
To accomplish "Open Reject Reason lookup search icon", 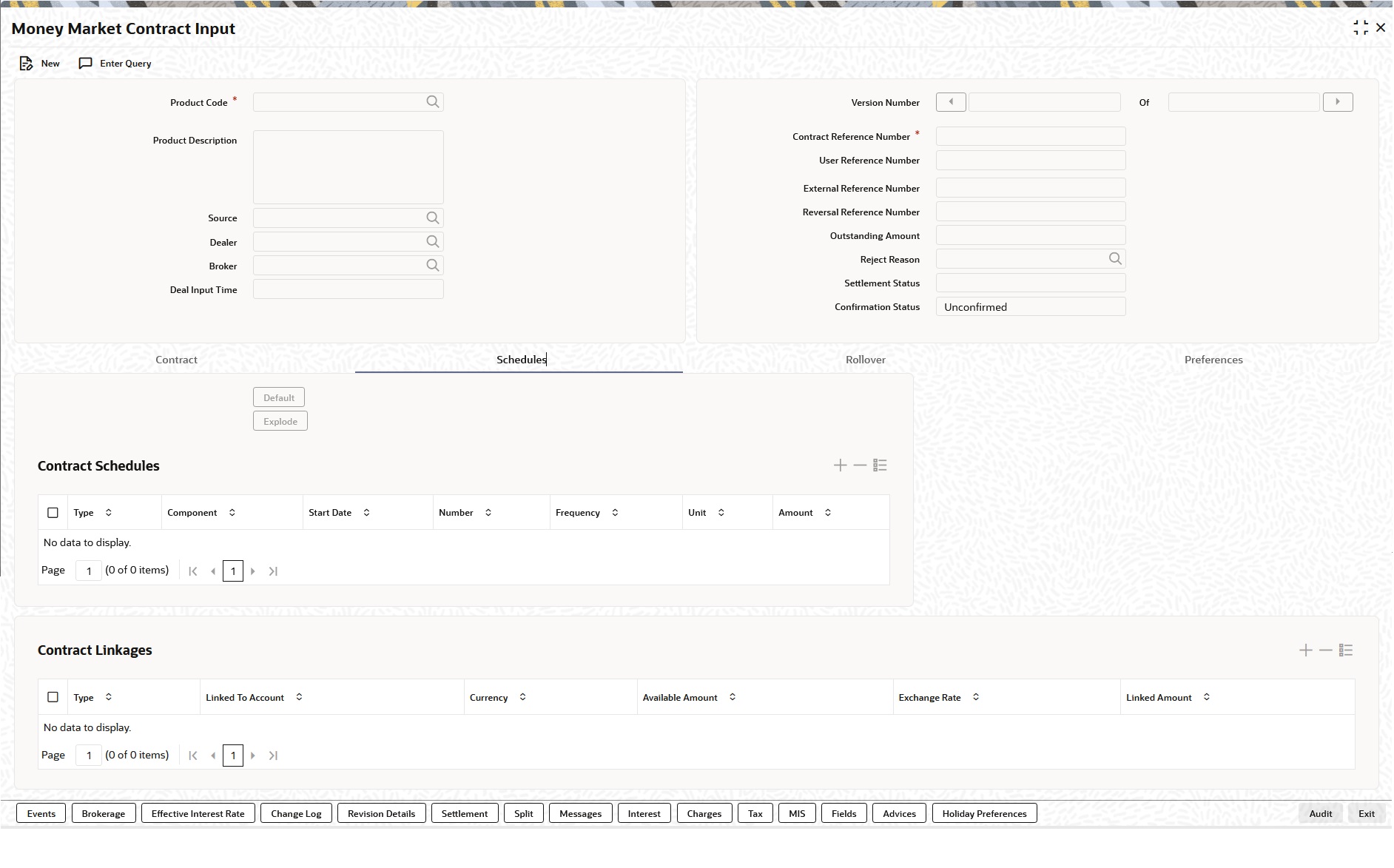I will point(1115,259).
